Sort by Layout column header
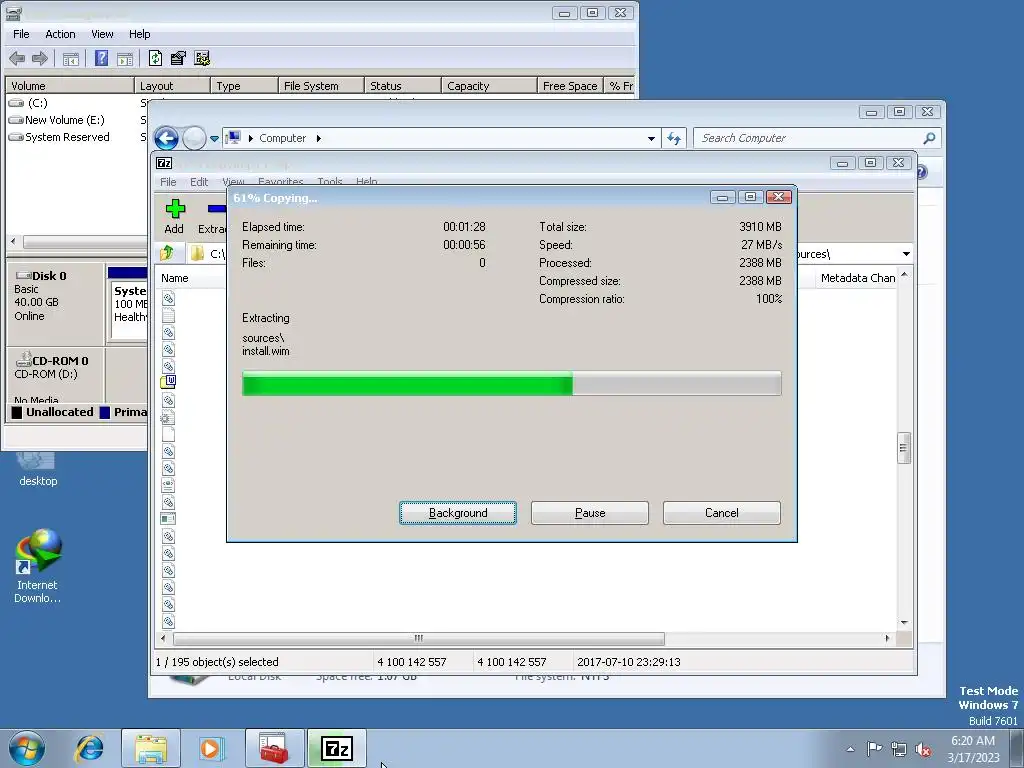 (172, 86)
